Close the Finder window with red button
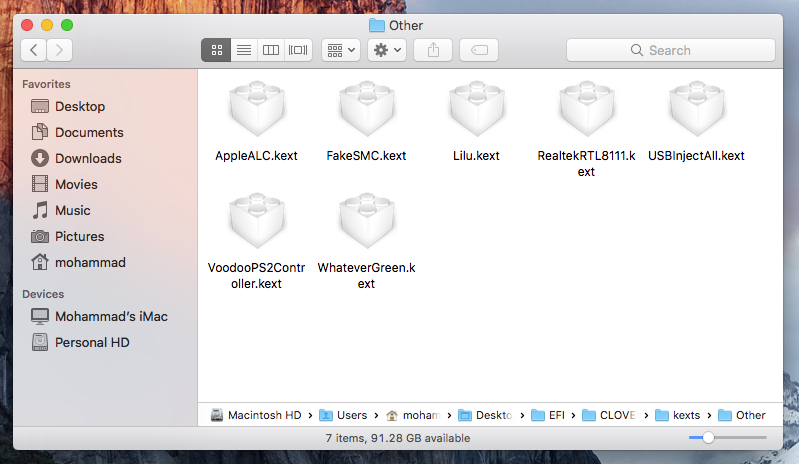Screen dimensions: 799x464 coord(27,25)
